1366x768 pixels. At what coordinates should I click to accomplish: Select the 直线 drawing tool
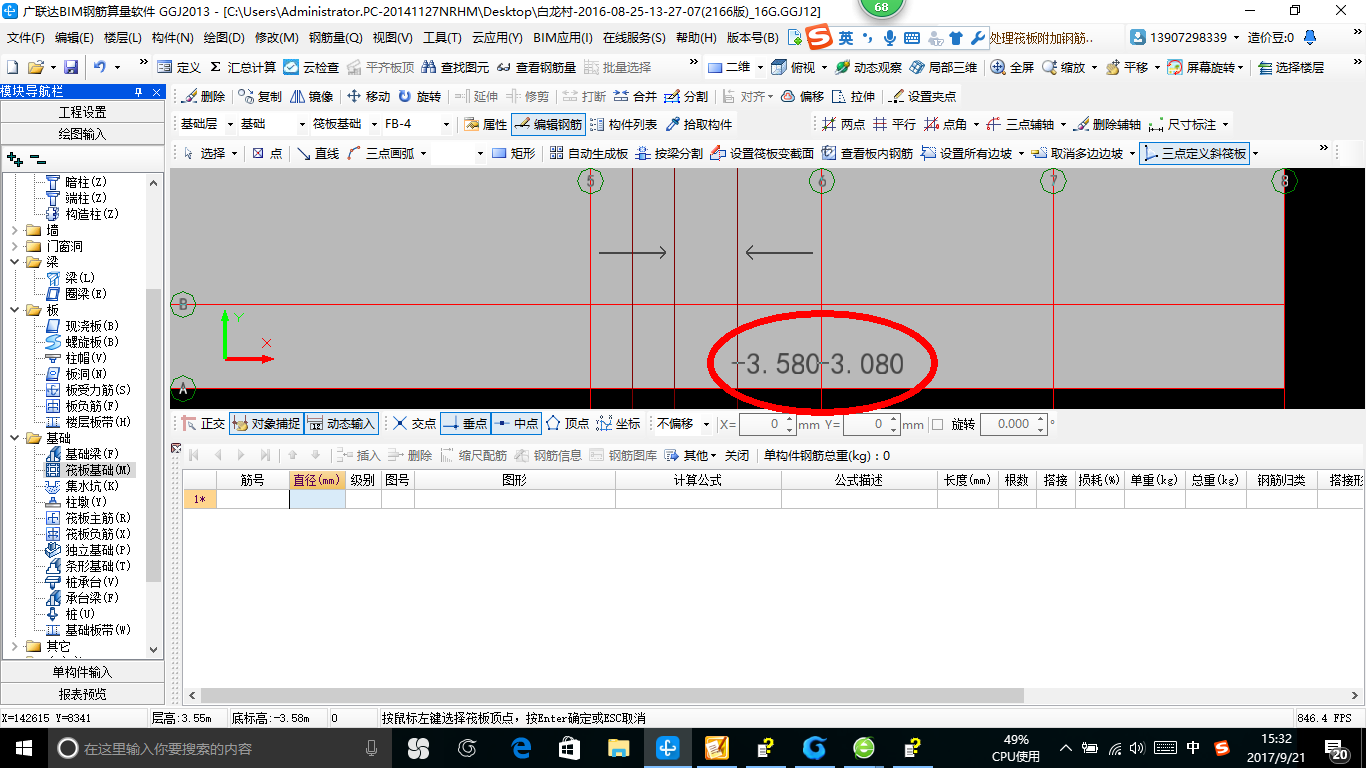coord(318,153)
